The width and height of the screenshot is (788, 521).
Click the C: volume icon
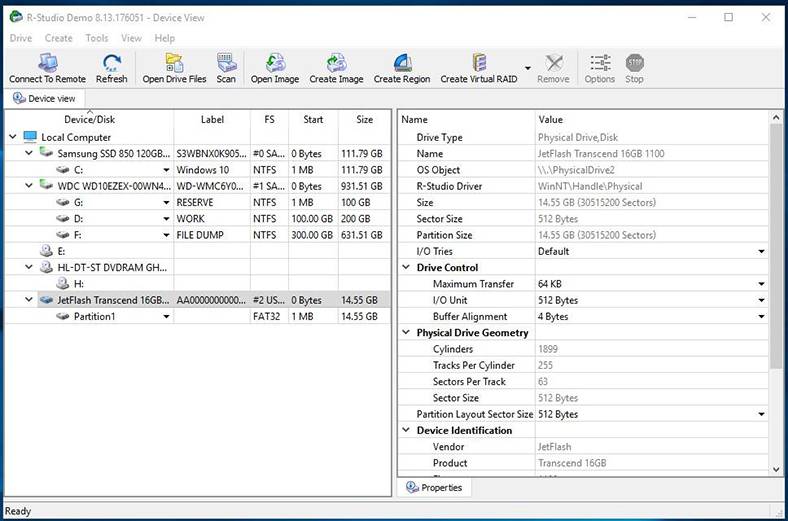[63, 170]
